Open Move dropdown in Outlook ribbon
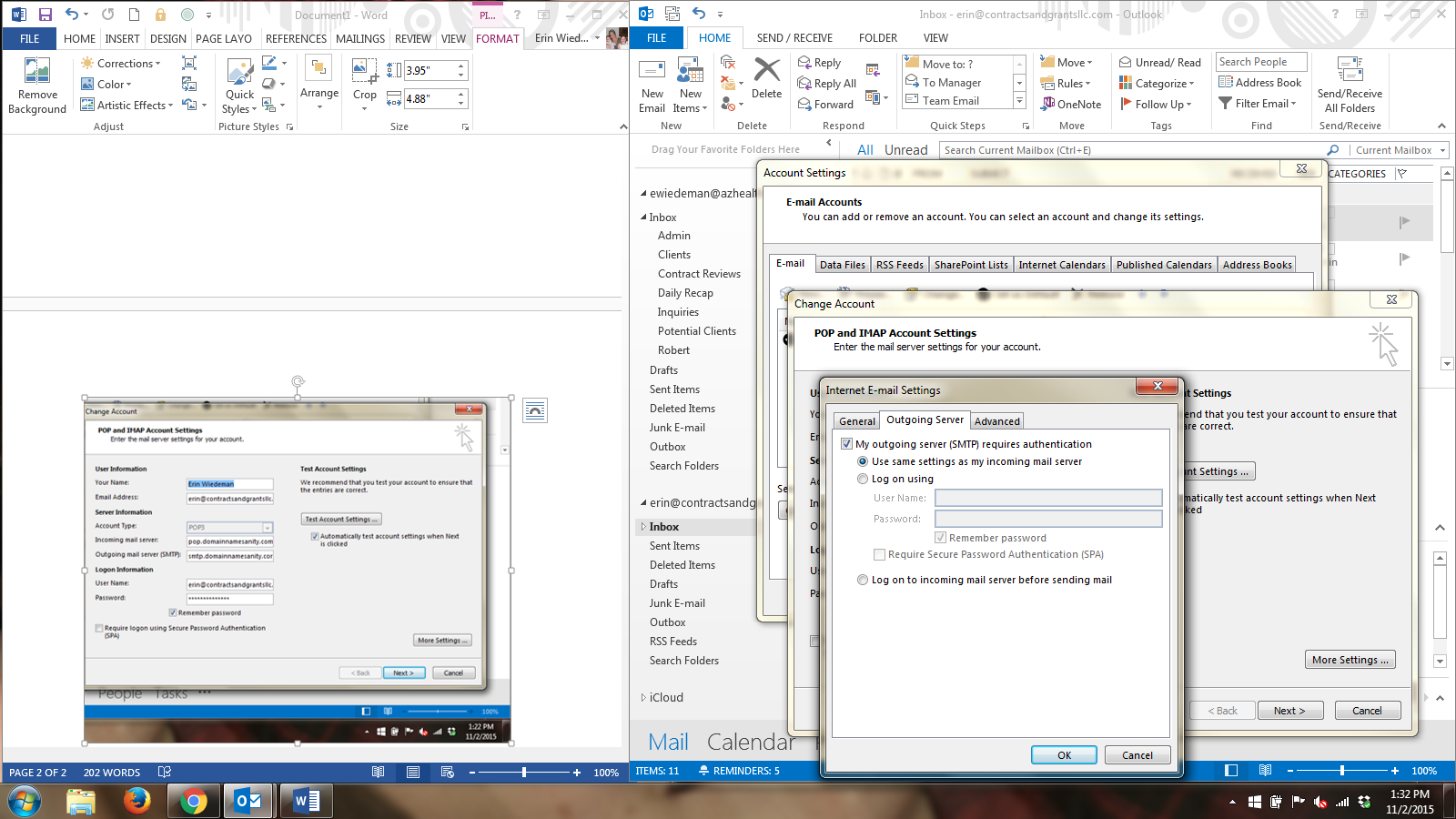 point(1067,63)
